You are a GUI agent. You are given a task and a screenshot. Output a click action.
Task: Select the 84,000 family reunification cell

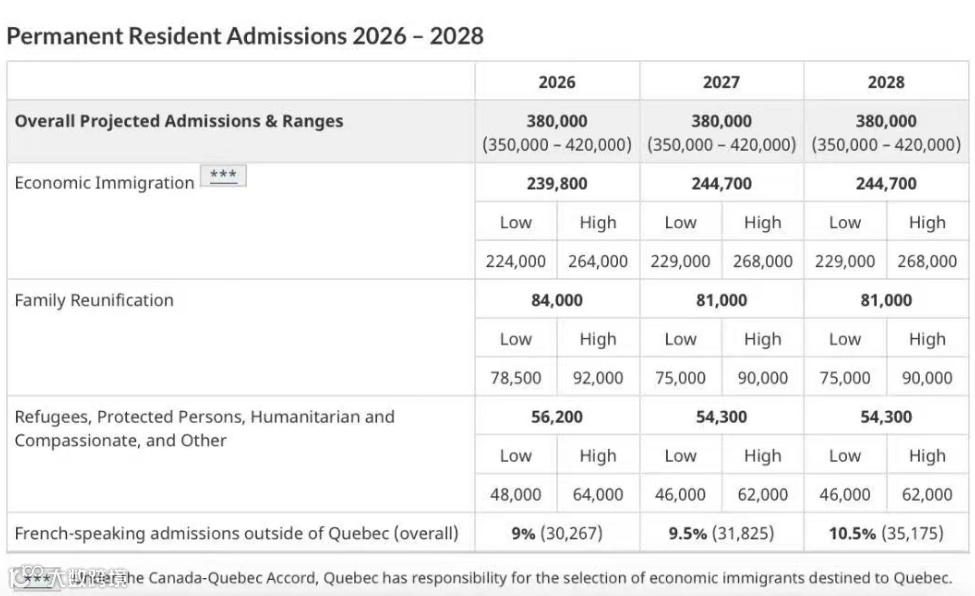coord(557,300)
